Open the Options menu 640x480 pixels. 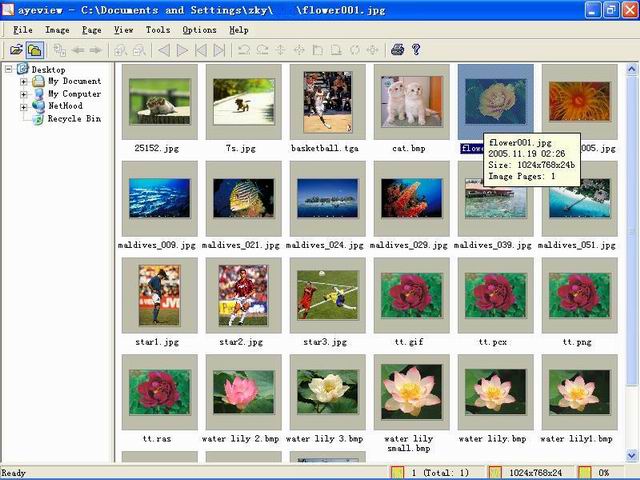pyautogui.click(x=199, y=30)
